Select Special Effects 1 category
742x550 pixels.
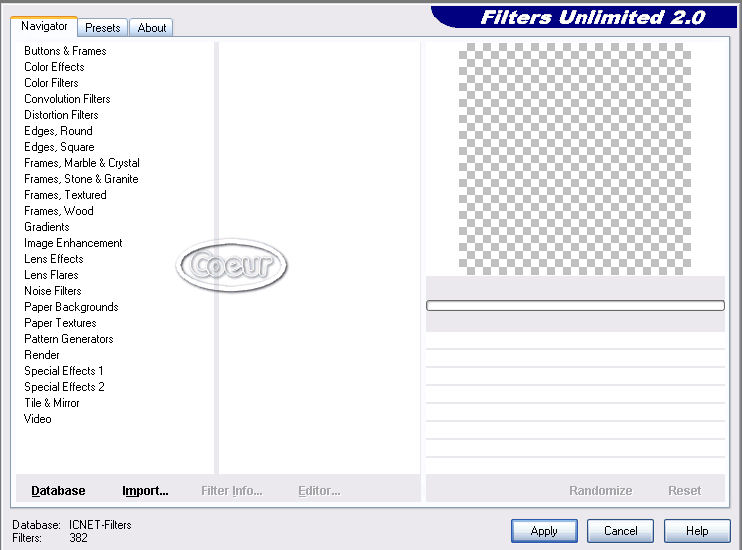pos(63,371)
